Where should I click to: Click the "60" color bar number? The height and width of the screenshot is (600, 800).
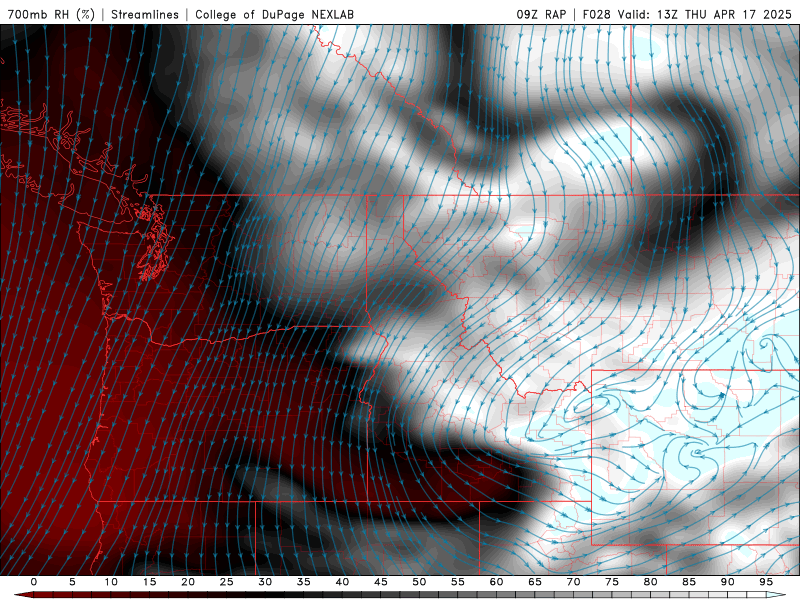(x=496, y=582)
